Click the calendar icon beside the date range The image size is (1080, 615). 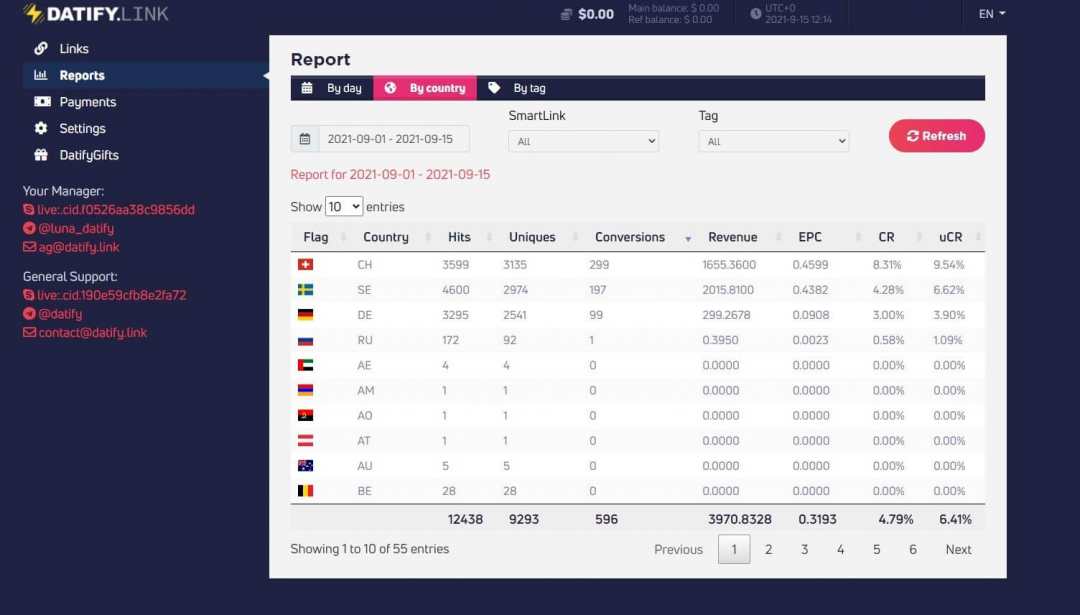coord(304,138)
